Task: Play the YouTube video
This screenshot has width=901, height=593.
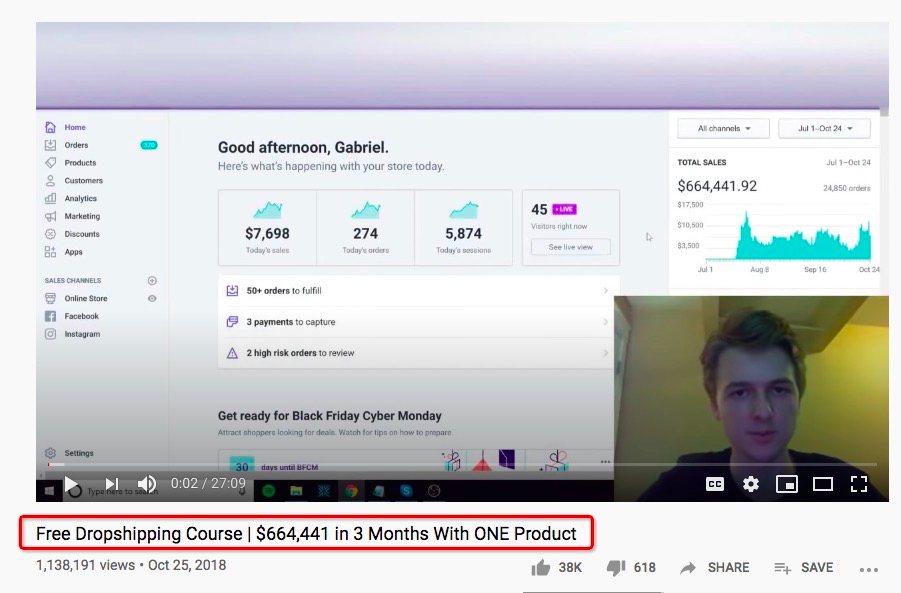Action: point(71,484)
